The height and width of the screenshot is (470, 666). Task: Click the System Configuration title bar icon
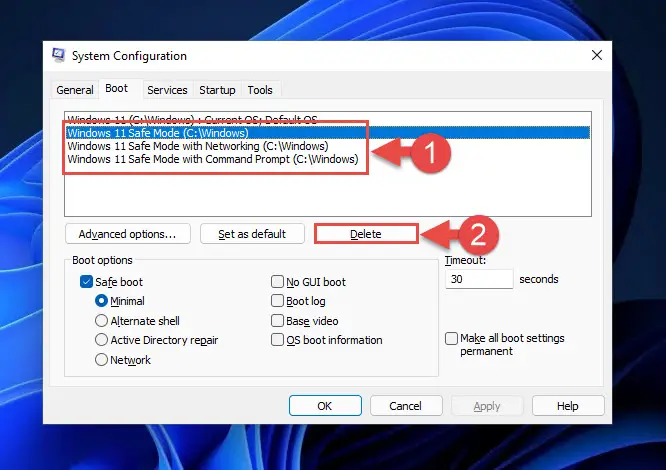58,55
